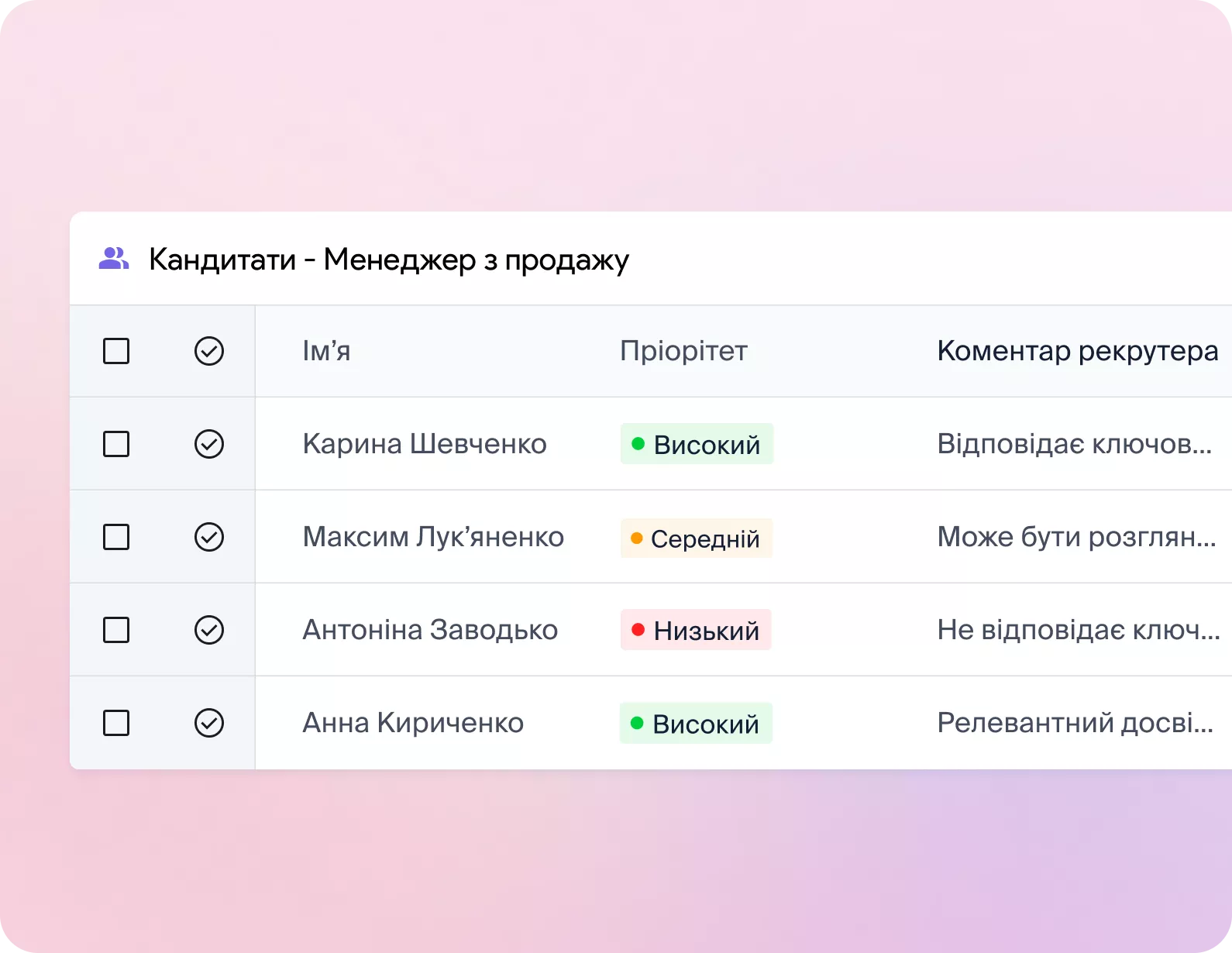This screenshot has height=953, width=1232.
Task: Click the checkmark circle icon in header row
Action: pos(209,351)
